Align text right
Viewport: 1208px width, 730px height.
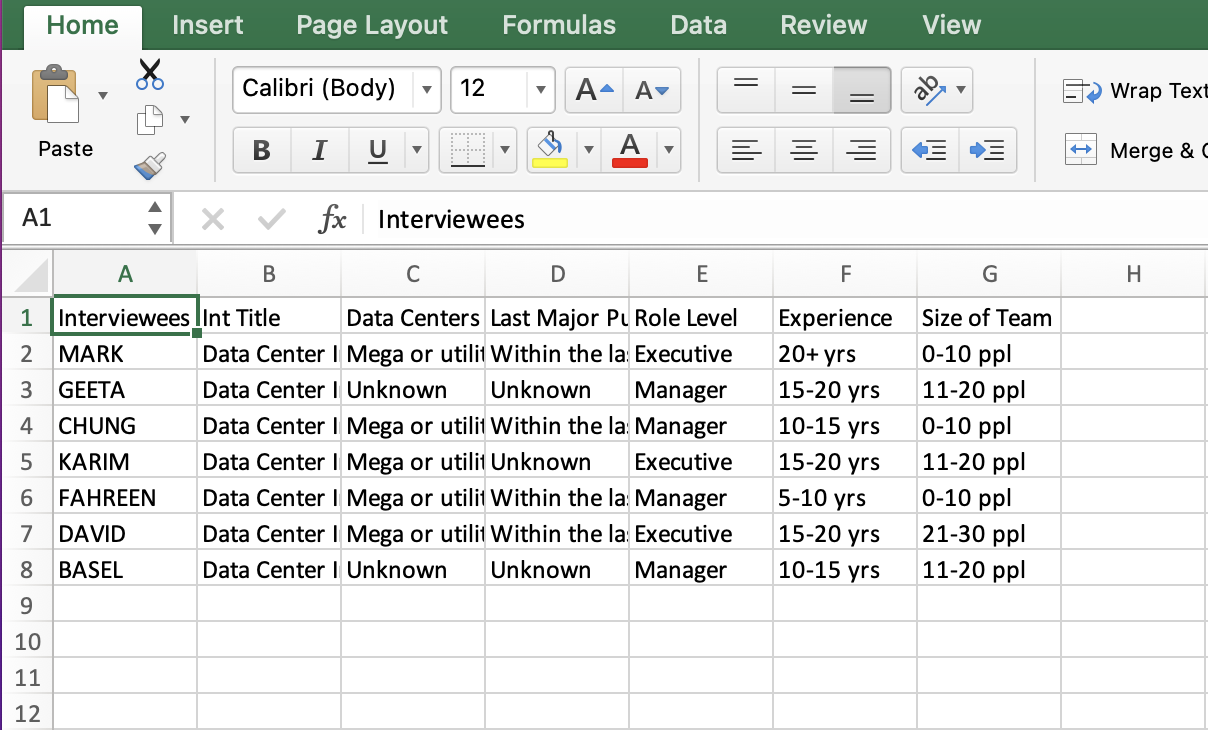point(861,150)
